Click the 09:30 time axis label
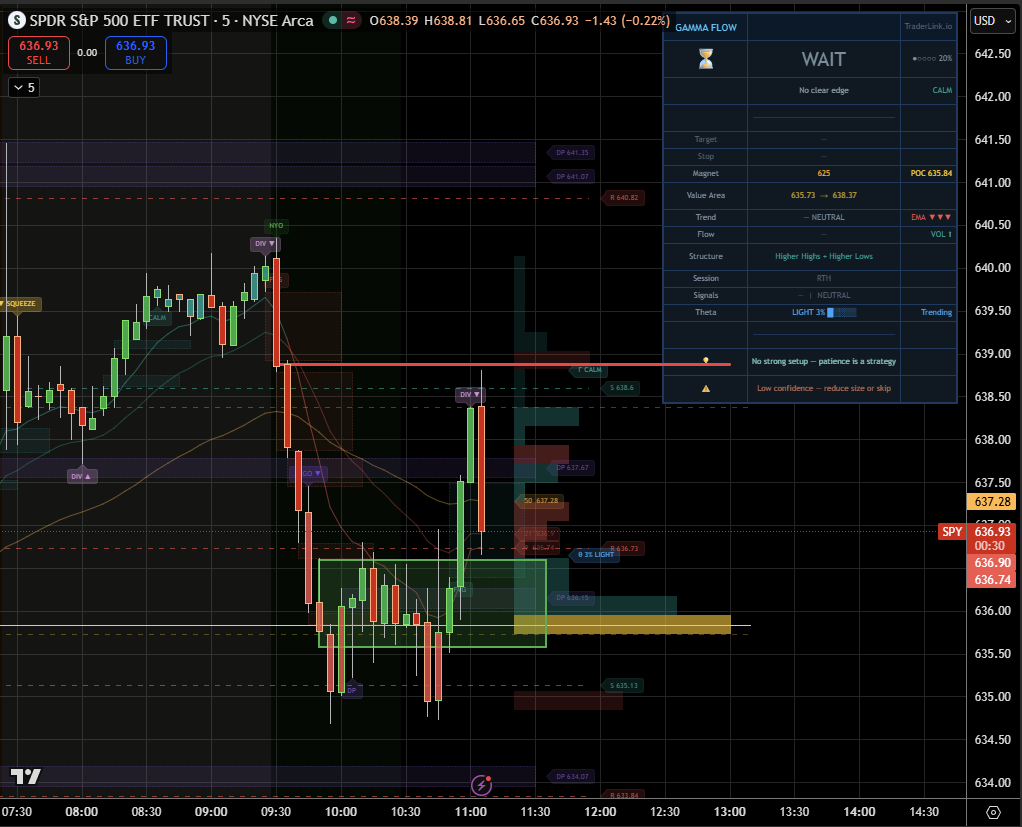The height and width of the screenshot is (827, 1022). click(276, 812)
